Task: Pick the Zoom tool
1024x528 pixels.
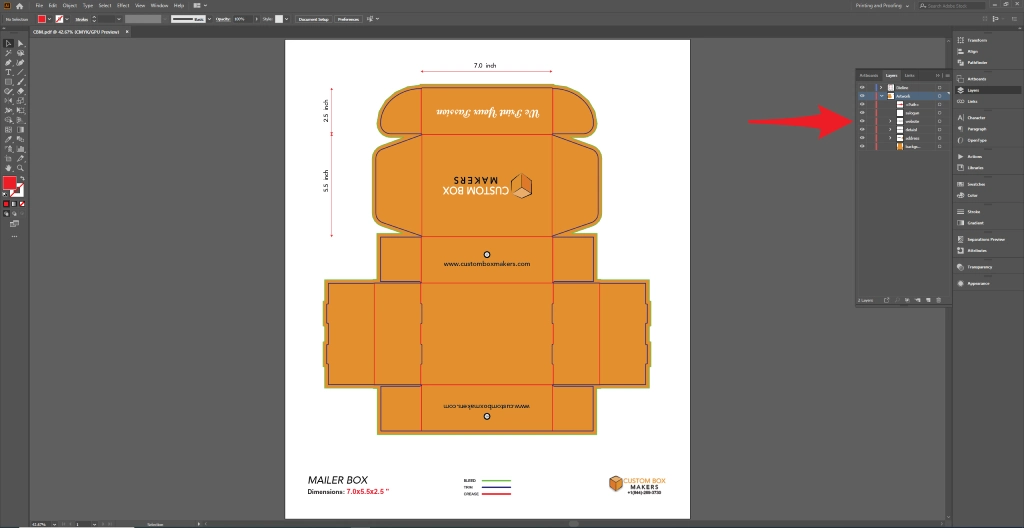Action: [x=21, y=167]
